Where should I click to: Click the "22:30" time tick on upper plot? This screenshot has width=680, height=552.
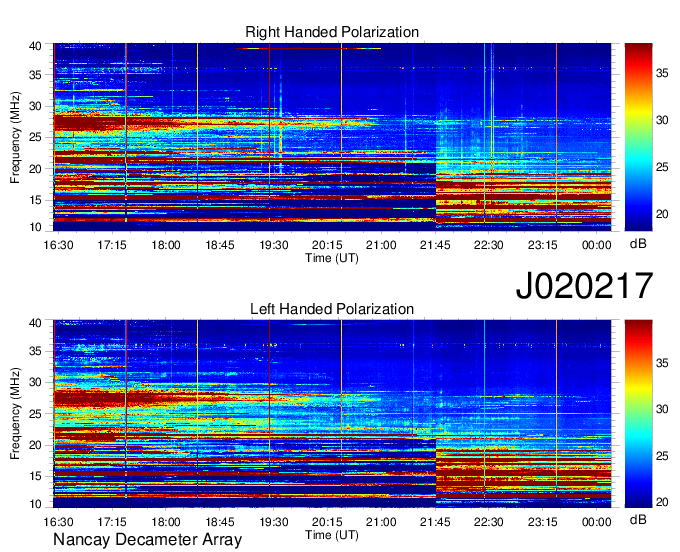489,245
